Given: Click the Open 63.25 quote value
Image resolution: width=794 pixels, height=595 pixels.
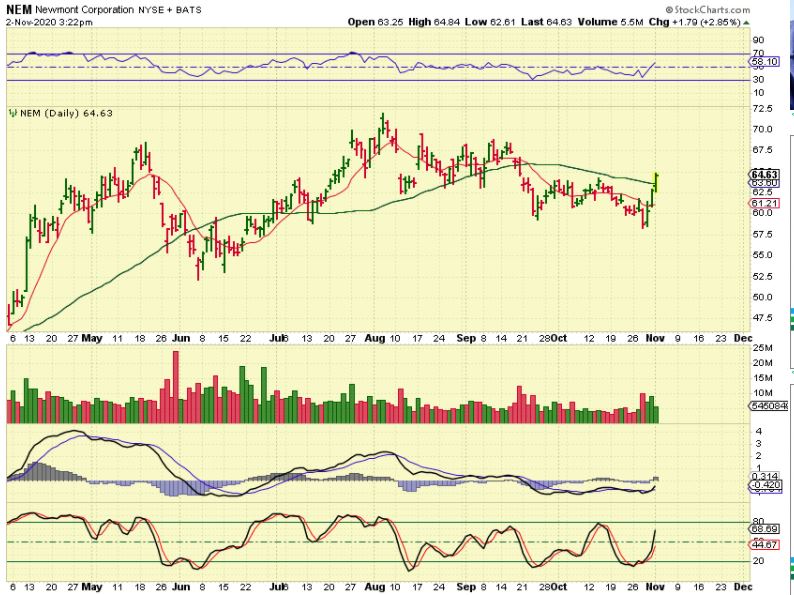Looking at the screenshot, I should [x=378, y=22].
